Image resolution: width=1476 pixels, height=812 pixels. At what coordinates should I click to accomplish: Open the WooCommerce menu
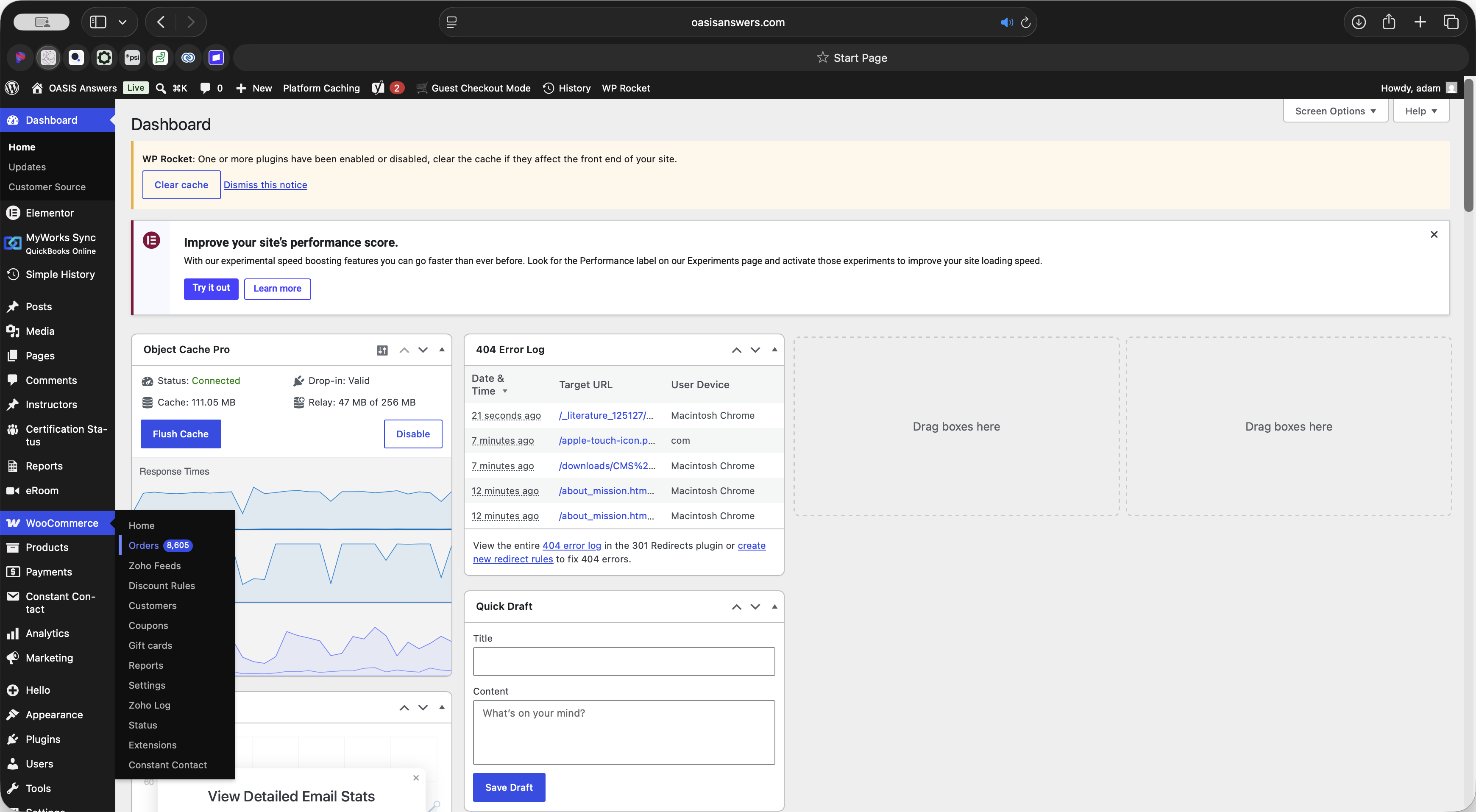[x=57, y=523]
